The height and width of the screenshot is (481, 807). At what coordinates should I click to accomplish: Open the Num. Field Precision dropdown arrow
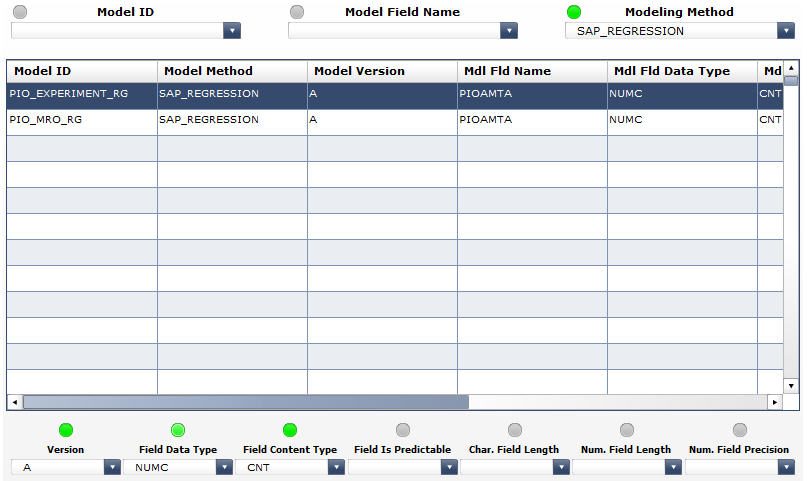point(786,467)
